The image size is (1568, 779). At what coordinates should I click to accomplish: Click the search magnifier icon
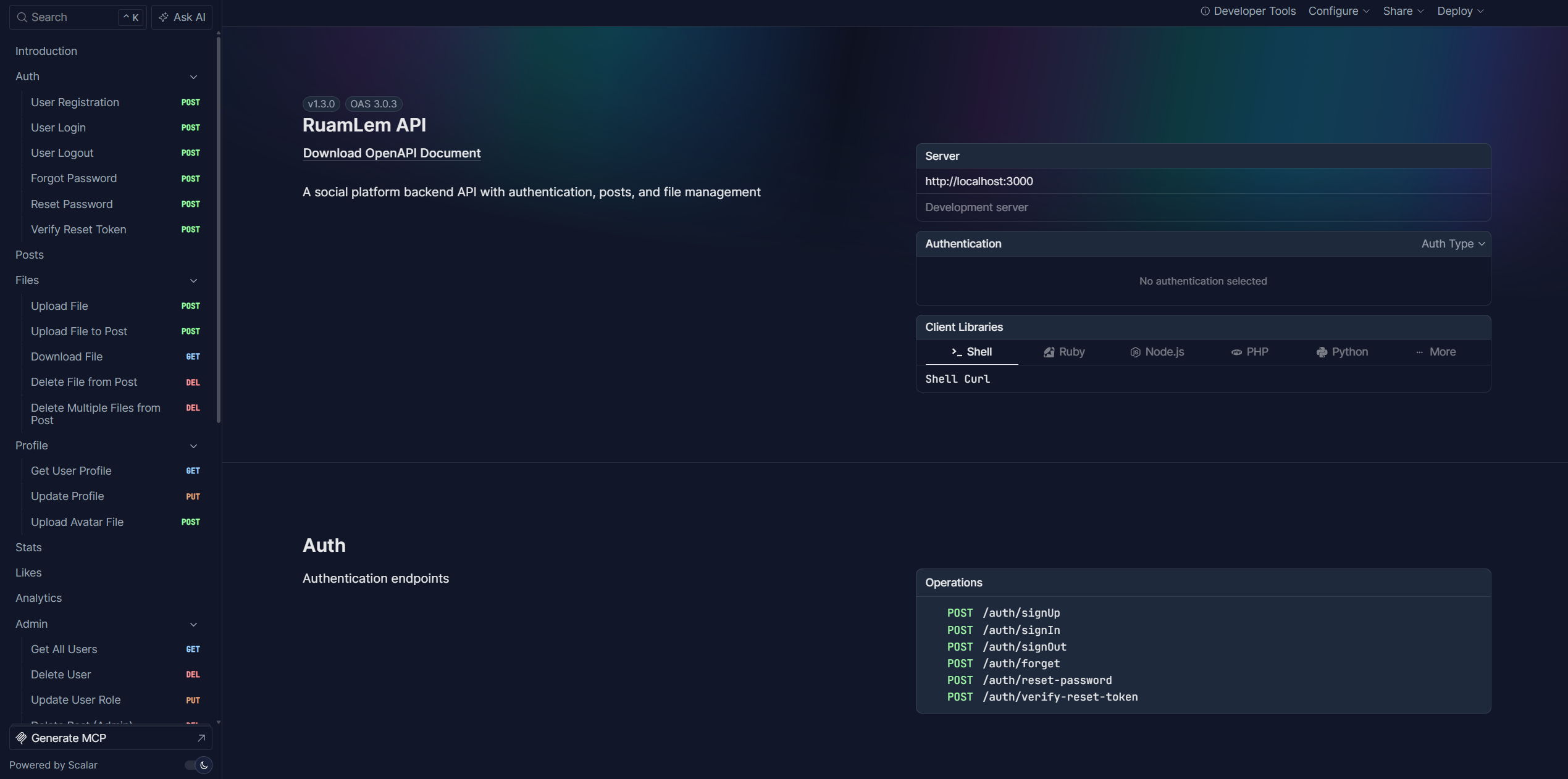(x=22, y=17)
